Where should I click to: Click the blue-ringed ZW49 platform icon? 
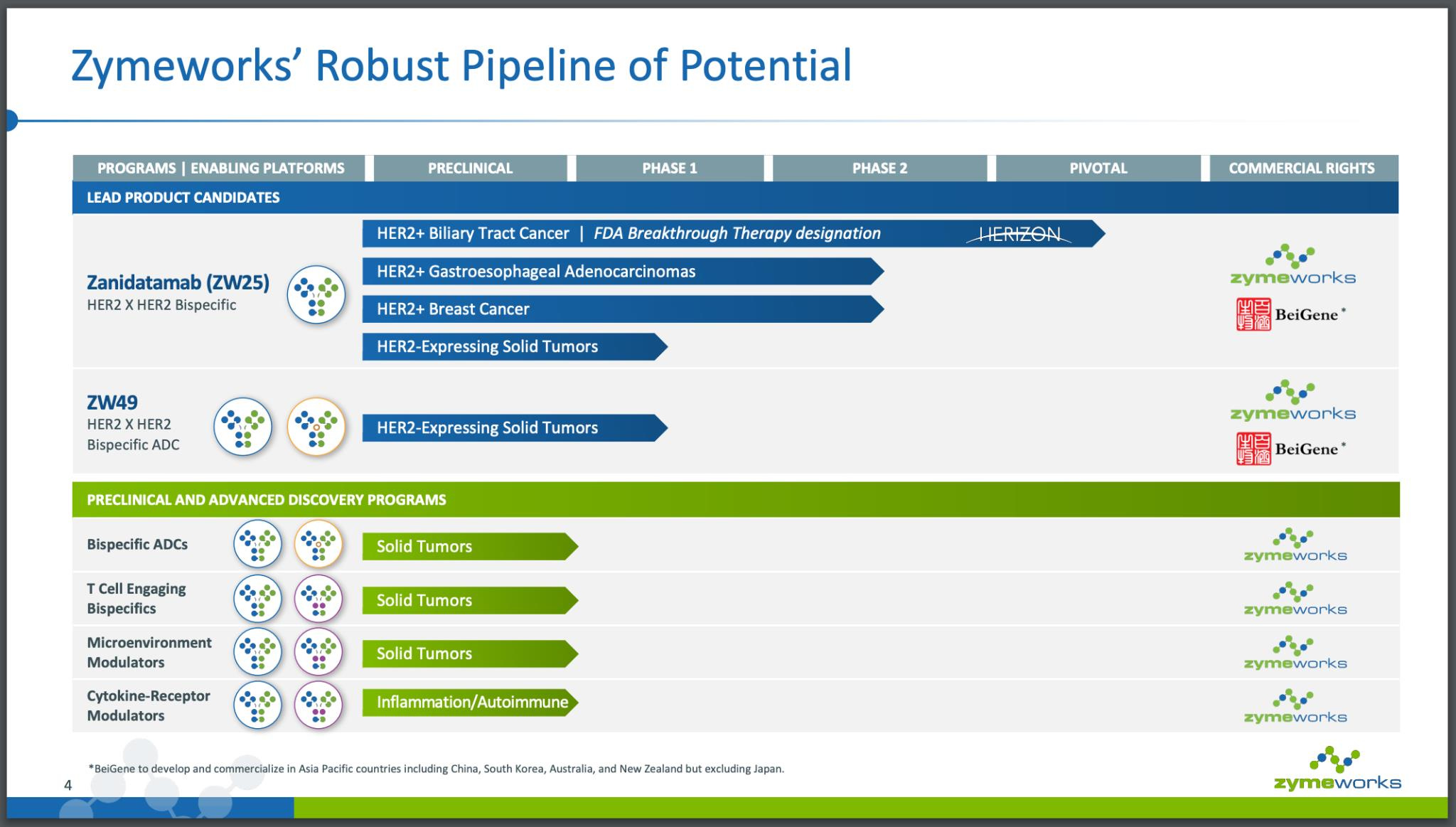click(x=243, y=427)
